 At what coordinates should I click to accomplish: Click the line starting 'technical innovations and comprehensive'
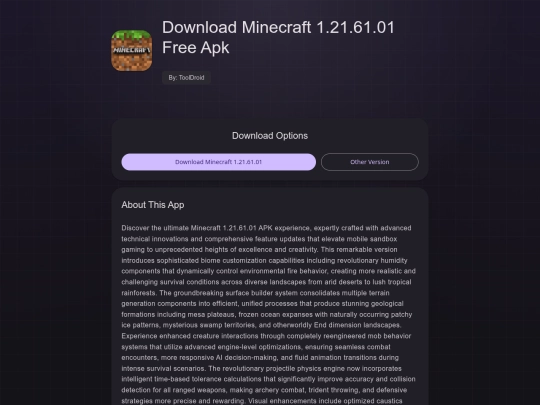point(259,239)
